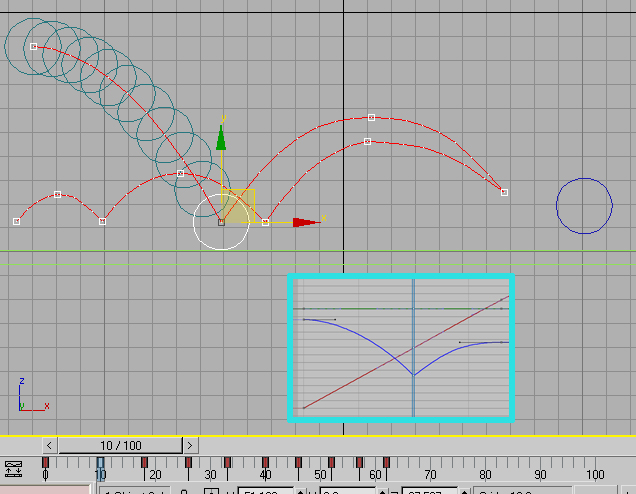Open the mini curve editor toggle icon
Image resolution: width=636 pixels, height=494 pixels.
pos(13,469)
